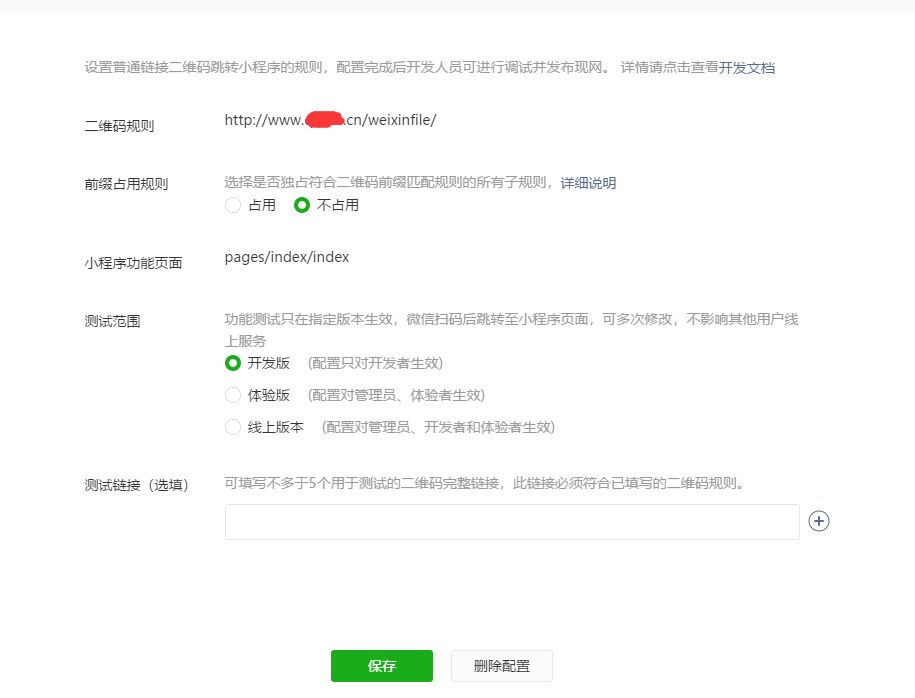Choose 线上版本 test scope
915x698 pixels.
tap(233, 427)
